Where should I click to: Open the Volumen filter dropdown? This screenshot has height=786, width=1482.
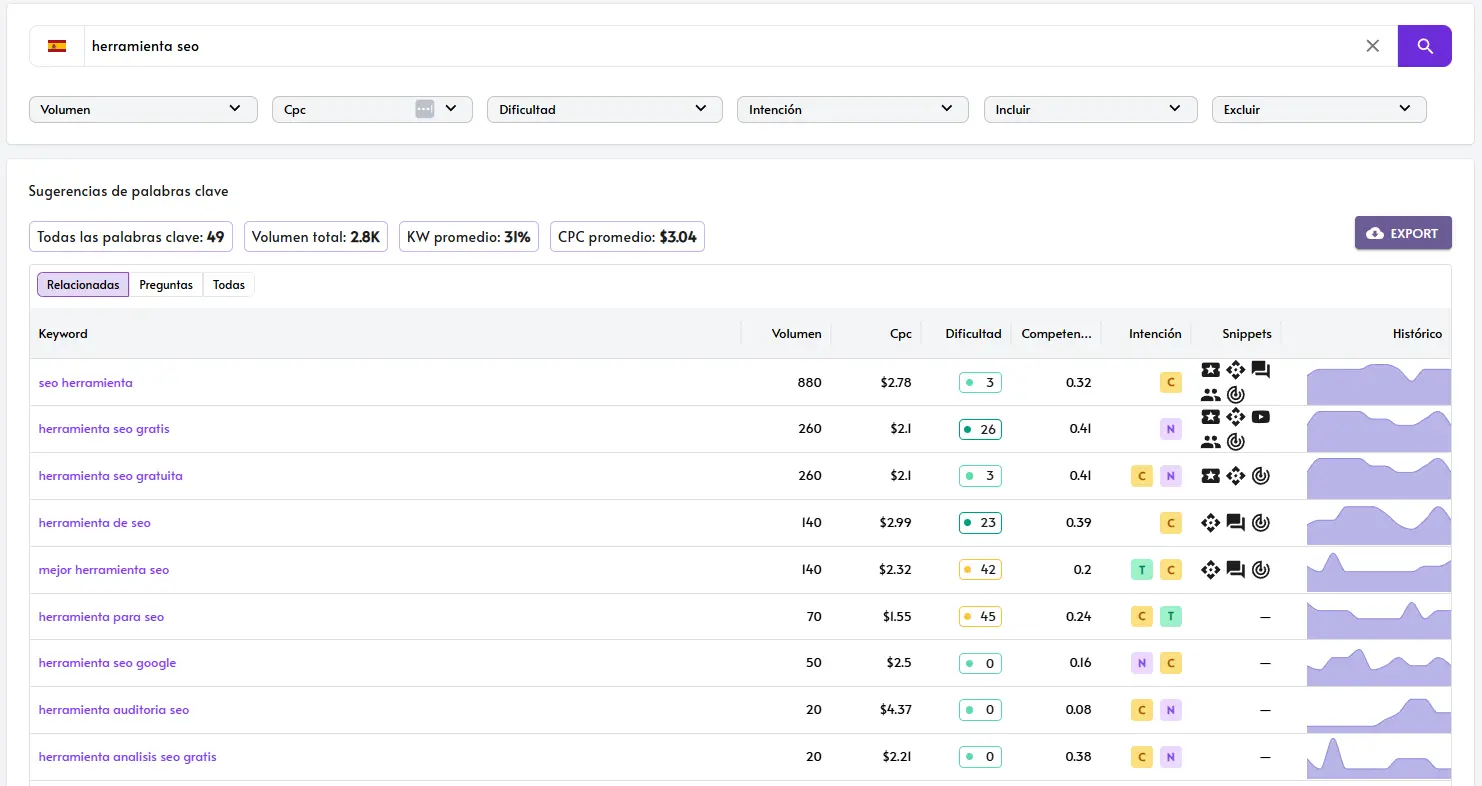tap(143, 109)
